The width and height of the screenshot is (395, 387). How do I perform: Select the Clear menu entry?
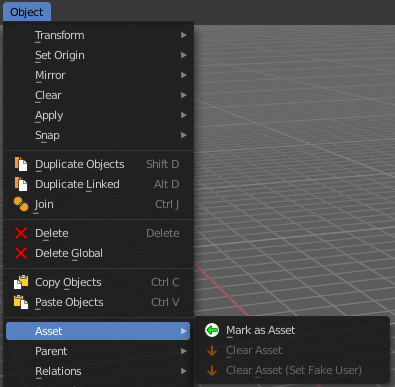click(98, 95)
